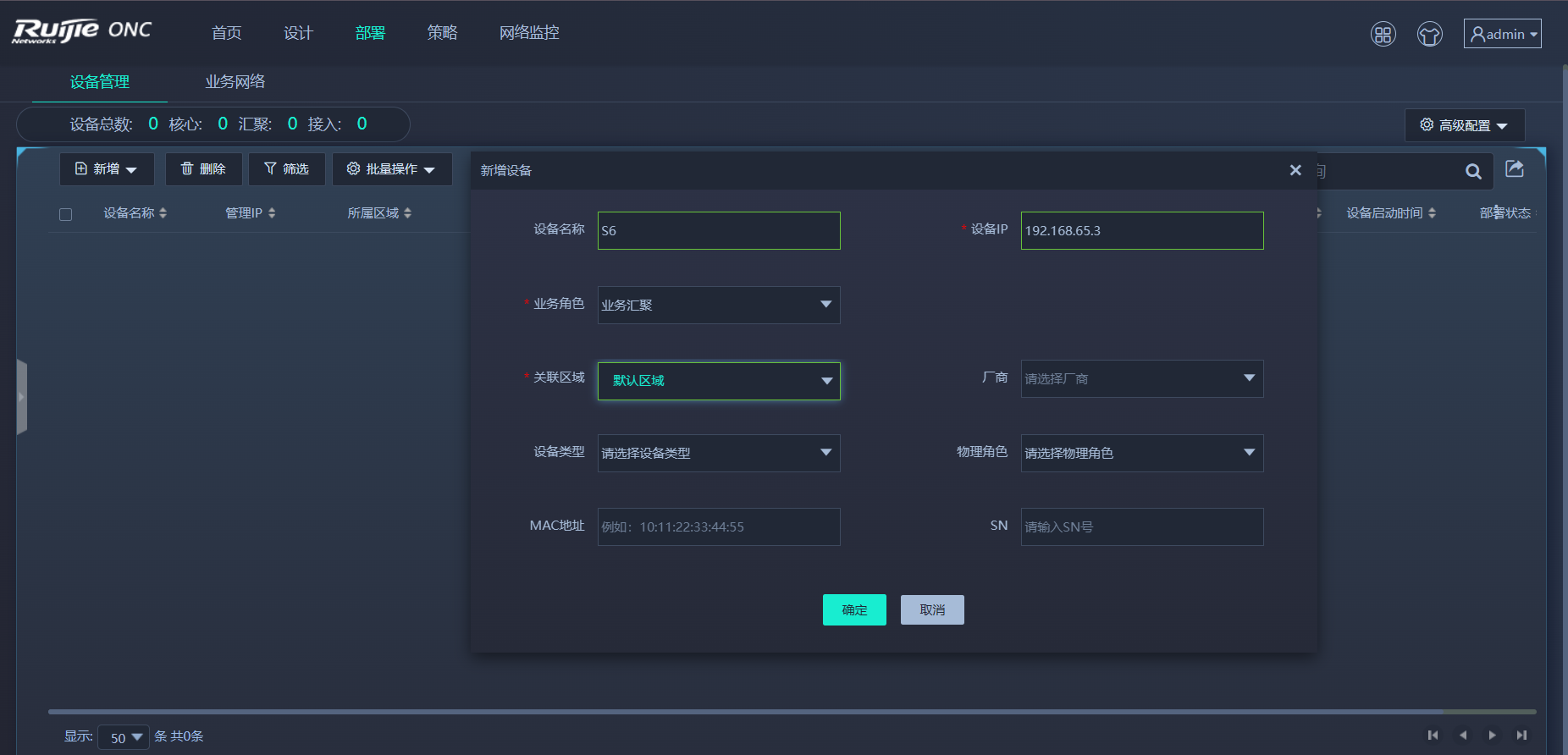Open the 部署 menu
The image size is (1568, 755).
click(371, 32)
